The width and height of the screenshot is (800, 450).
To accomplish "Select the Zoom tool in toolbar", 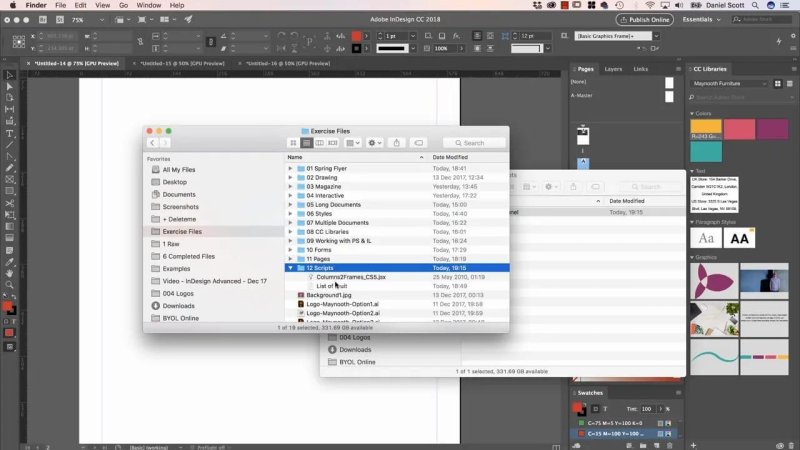I will click(x=10, y=285).
